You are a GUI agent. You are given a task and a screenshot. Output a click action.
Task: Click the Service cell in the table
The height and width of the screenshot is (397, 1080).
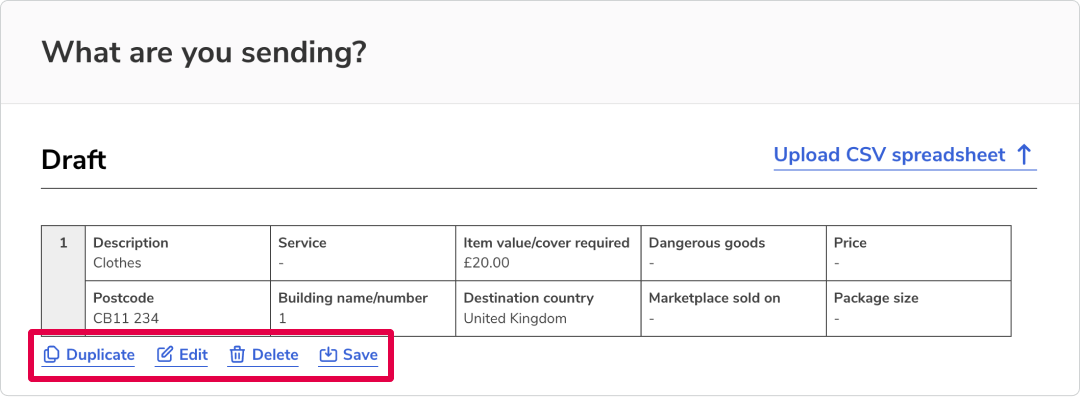tap(363, 253)
